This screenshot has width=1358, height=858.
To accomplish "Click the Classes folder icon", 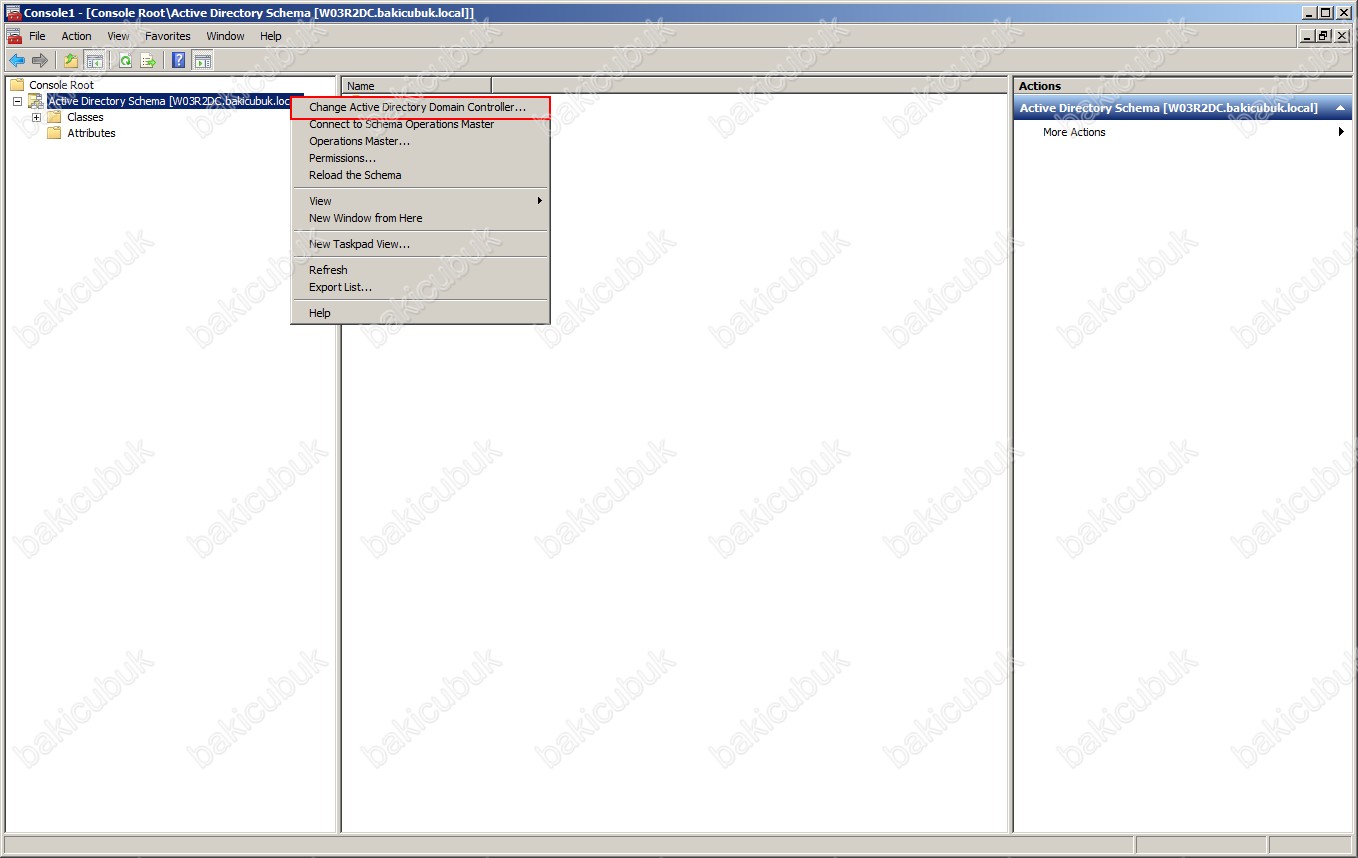I will point(54,117).
